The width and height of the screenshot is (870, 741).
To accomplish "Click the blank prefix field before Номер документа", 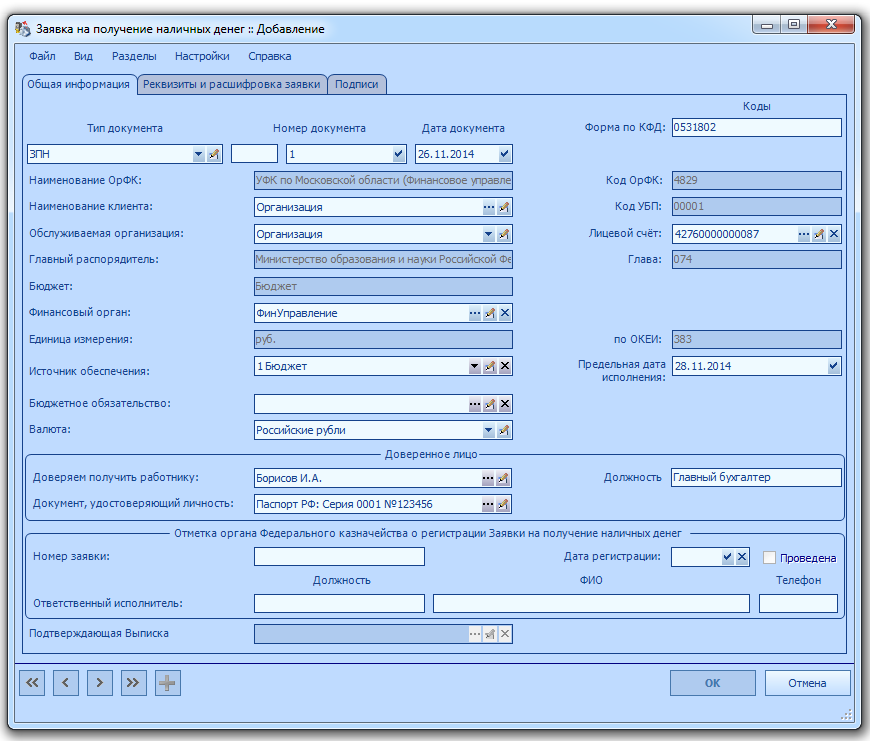I will point(254,154).
